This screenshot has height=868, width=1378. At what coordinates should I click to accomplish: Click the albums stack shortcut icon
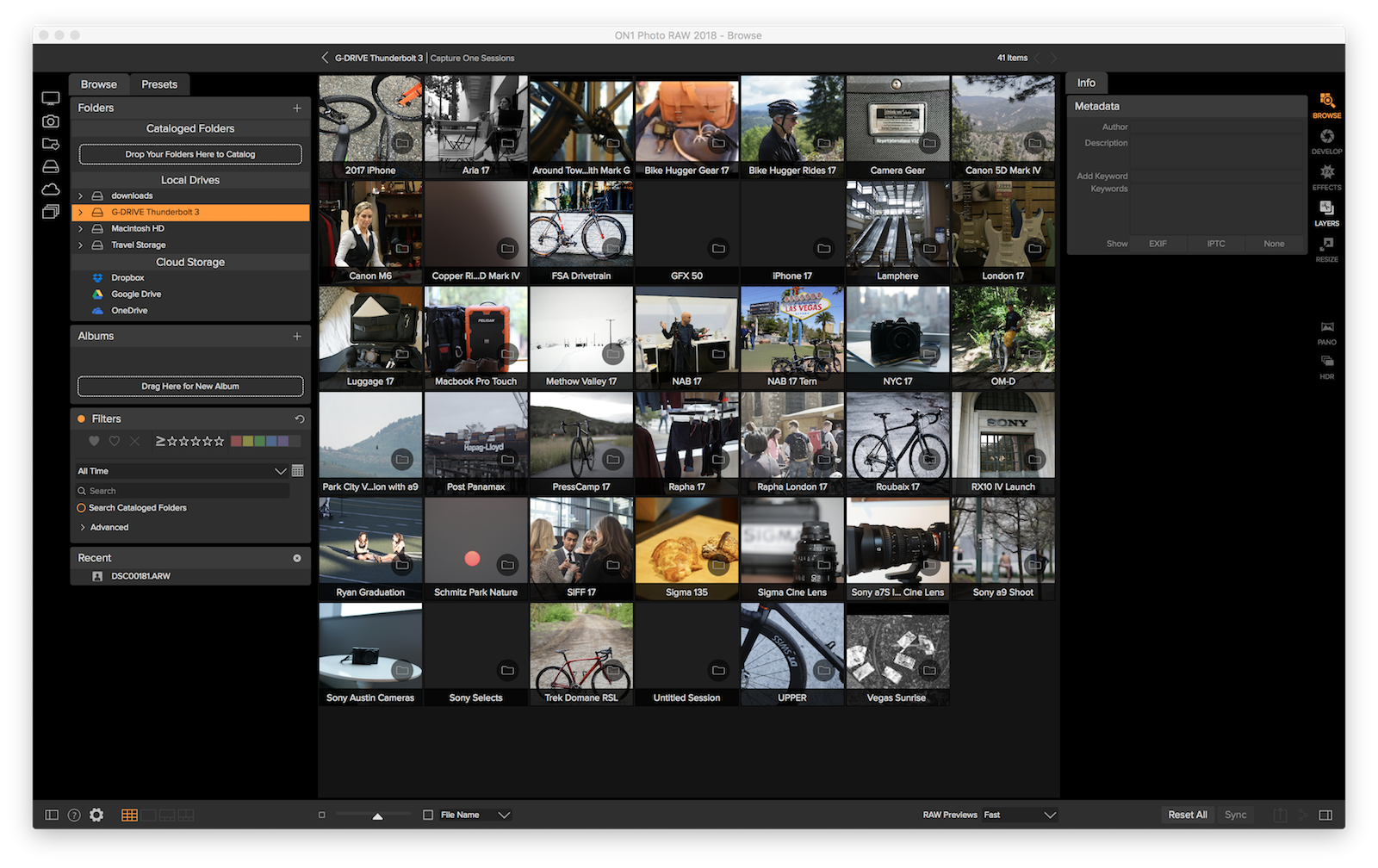point(51,212)
